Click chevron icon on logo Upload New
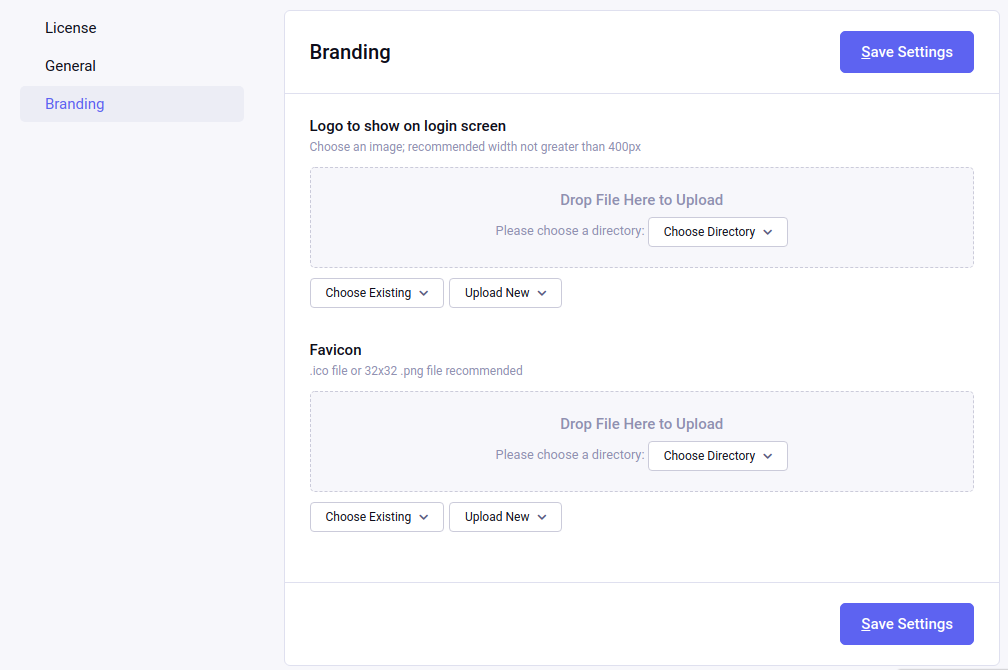The image size is (1008, 670). pos(542,293)
